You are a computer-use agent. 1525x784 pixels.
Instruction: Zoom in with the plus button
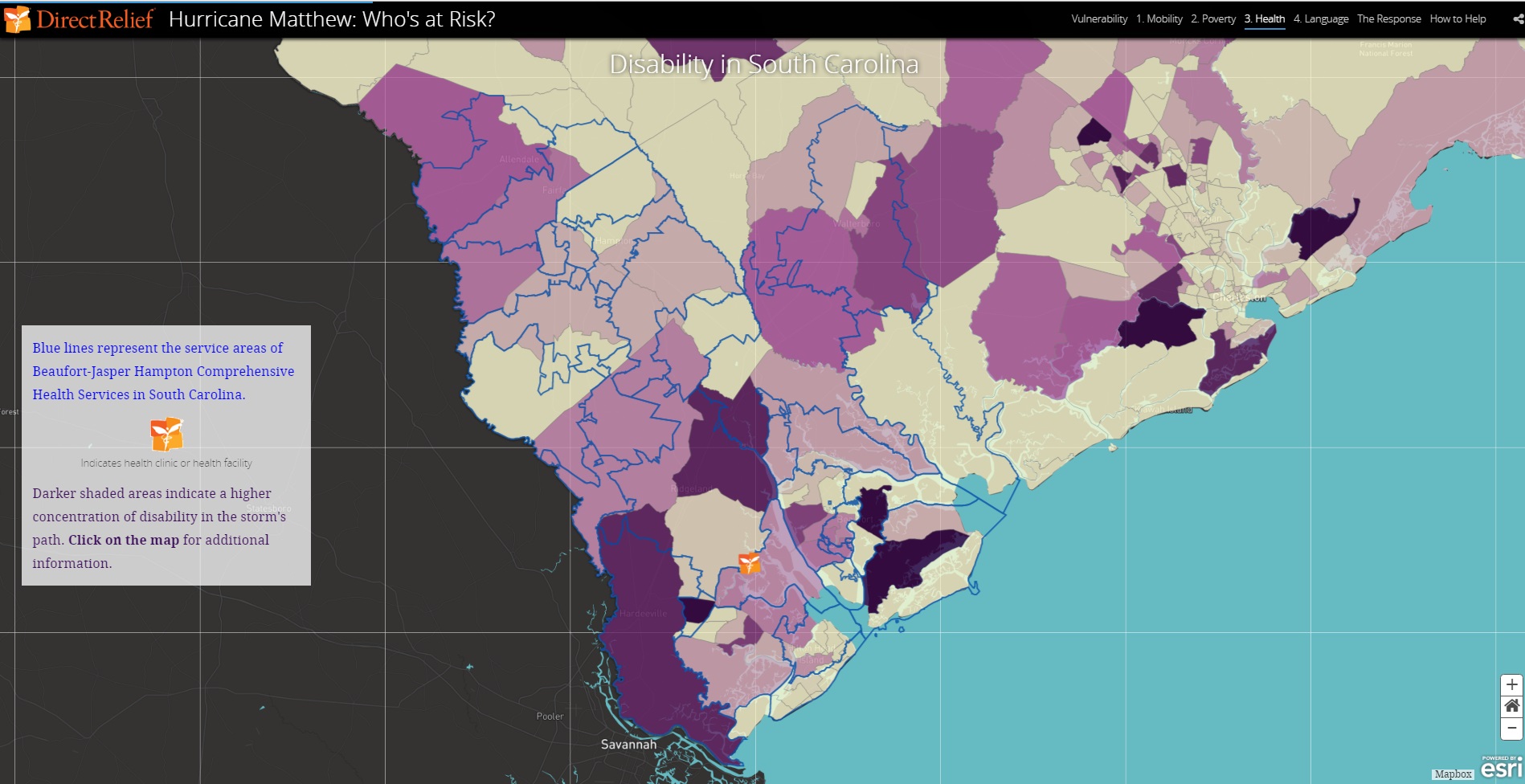(1511, 685)
